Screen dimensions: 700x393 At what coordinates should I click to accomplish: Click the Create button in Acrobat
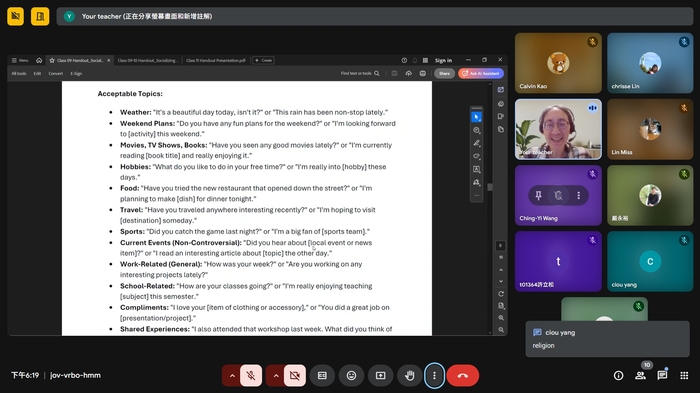click(263, 60)
